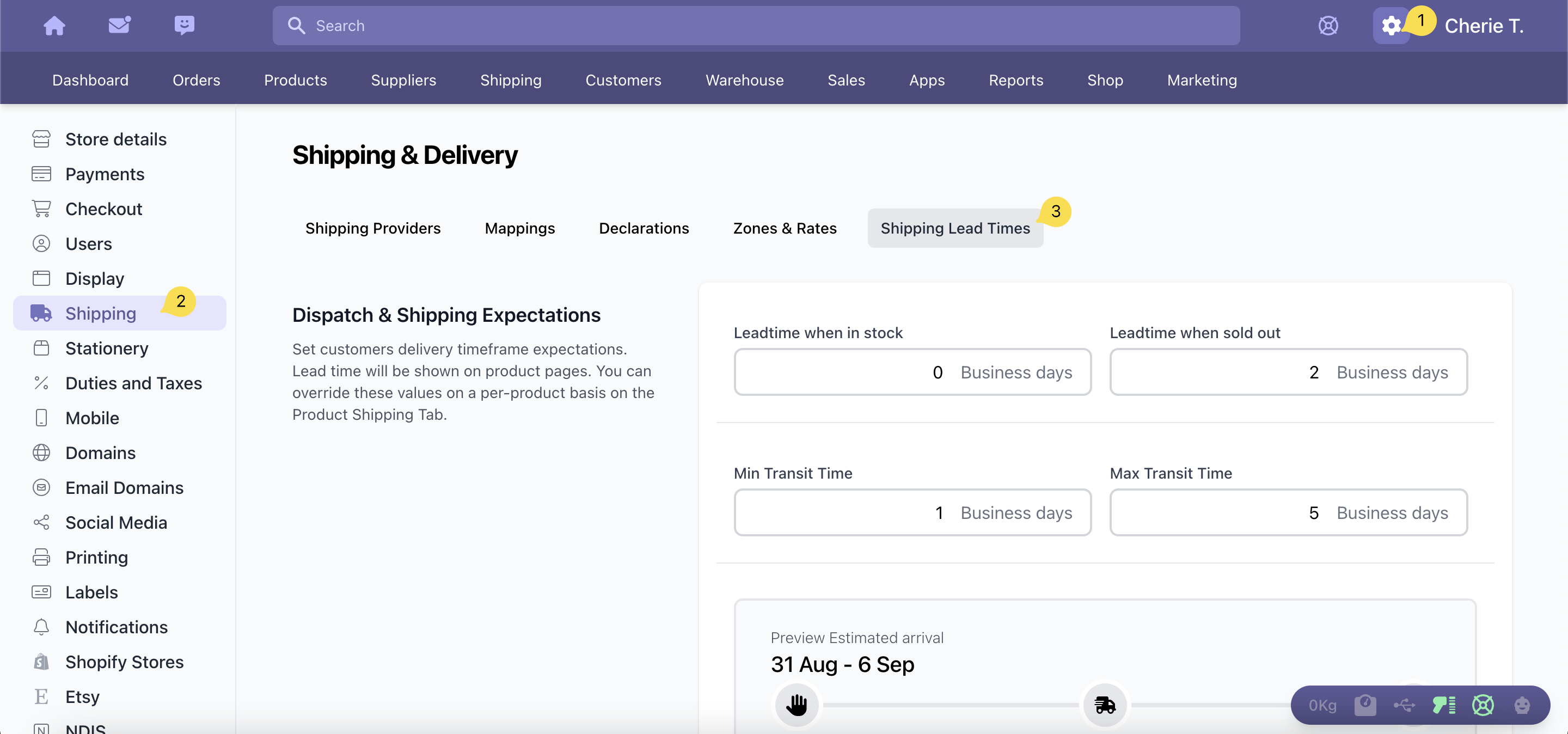Open the Warehouse menu
The height and width of the screenshot is (734, 1568).
744,79
